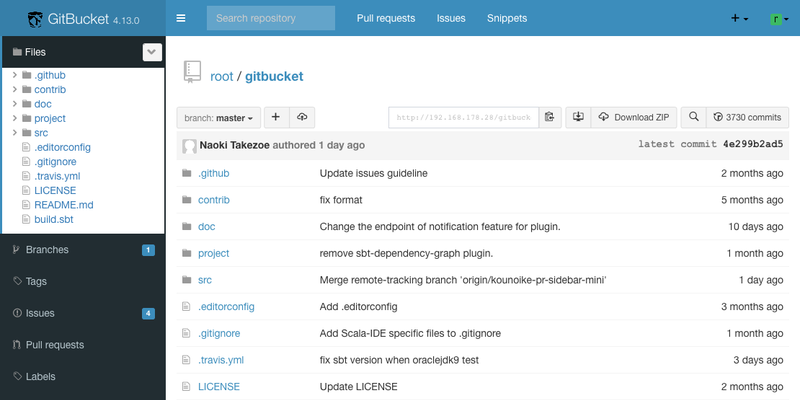Expand the doc folder in tree

[x=15, y=104]
